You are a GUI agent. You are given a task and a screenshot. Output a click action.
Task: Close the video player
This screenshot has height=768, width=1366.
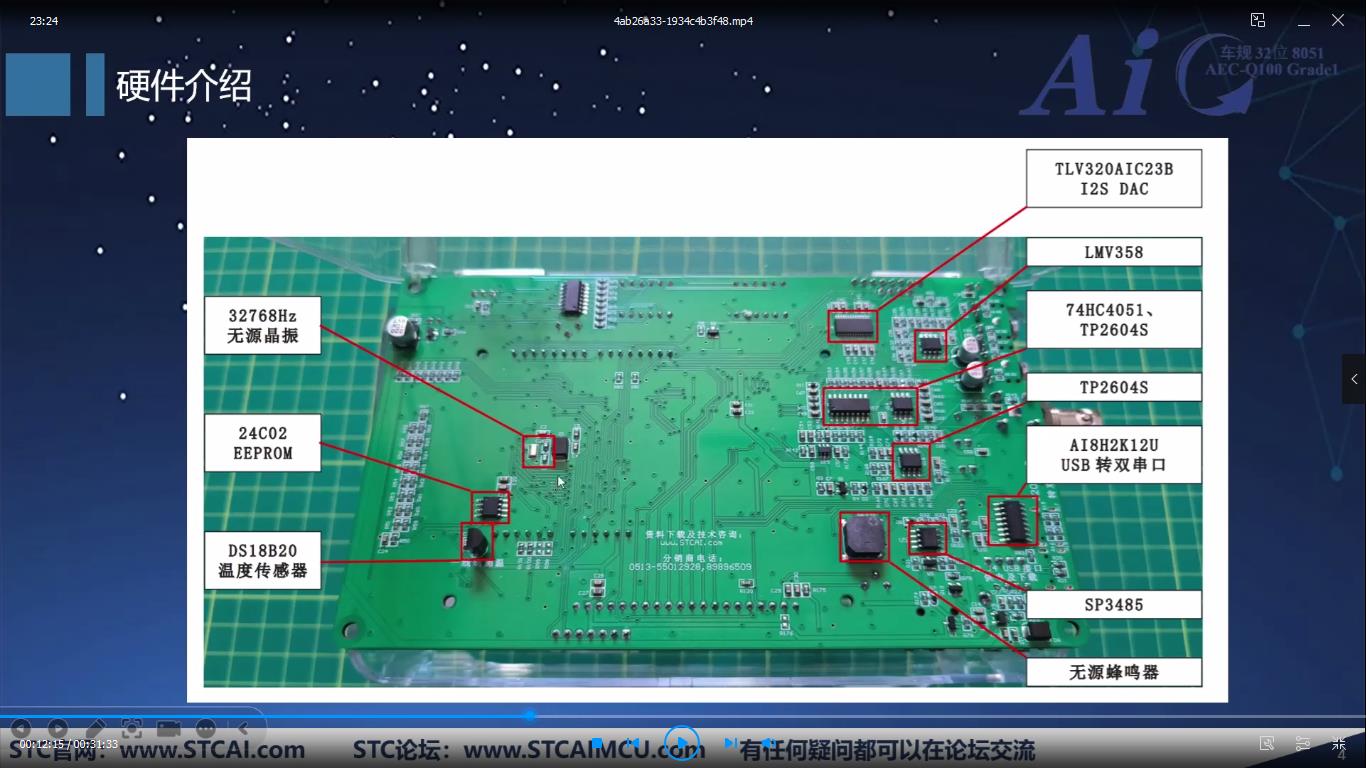tap(1338, 20)
